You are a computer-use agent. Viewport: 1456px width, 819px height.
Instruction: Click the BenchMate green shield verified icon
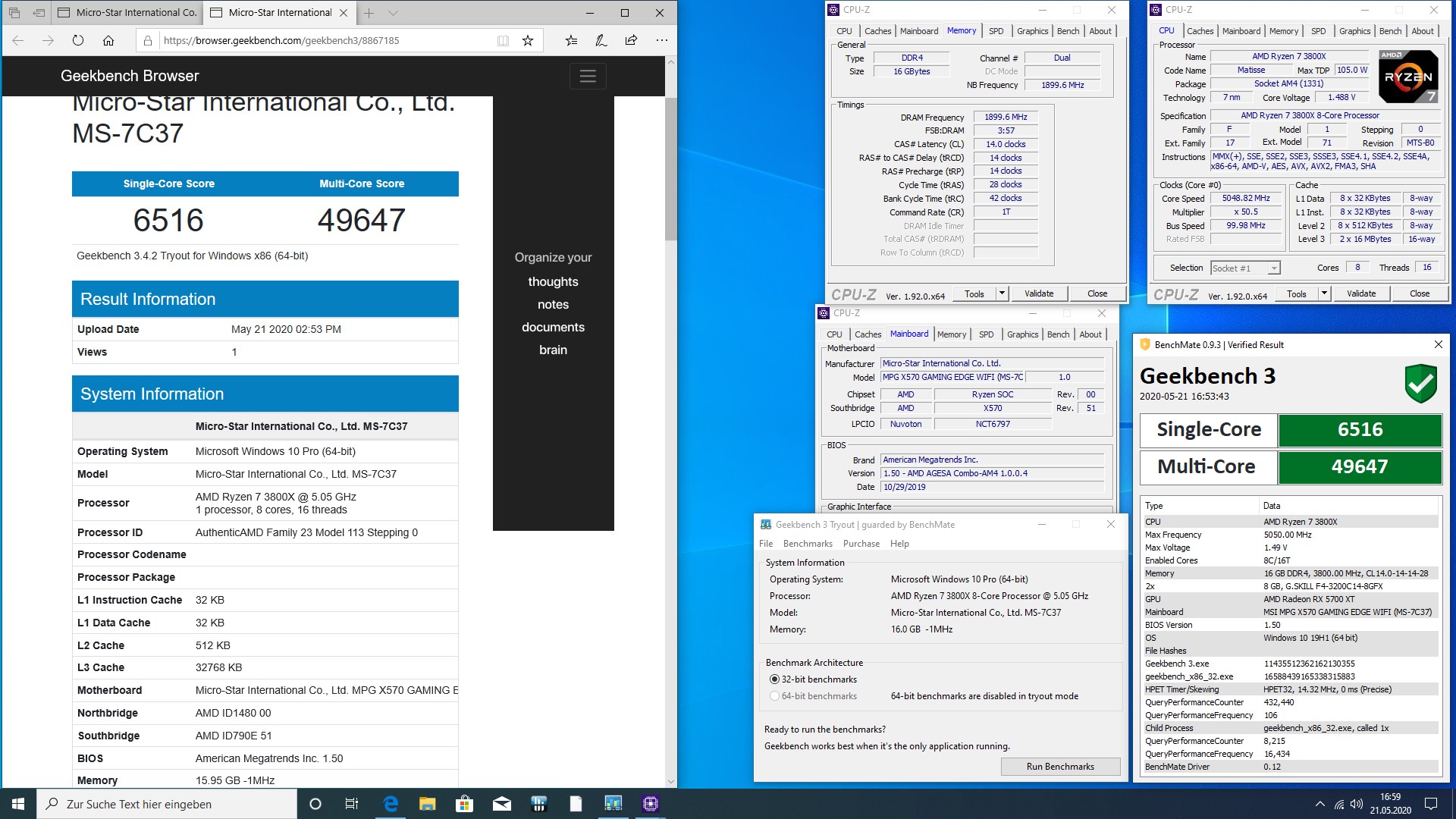[x=1420, y=384]
